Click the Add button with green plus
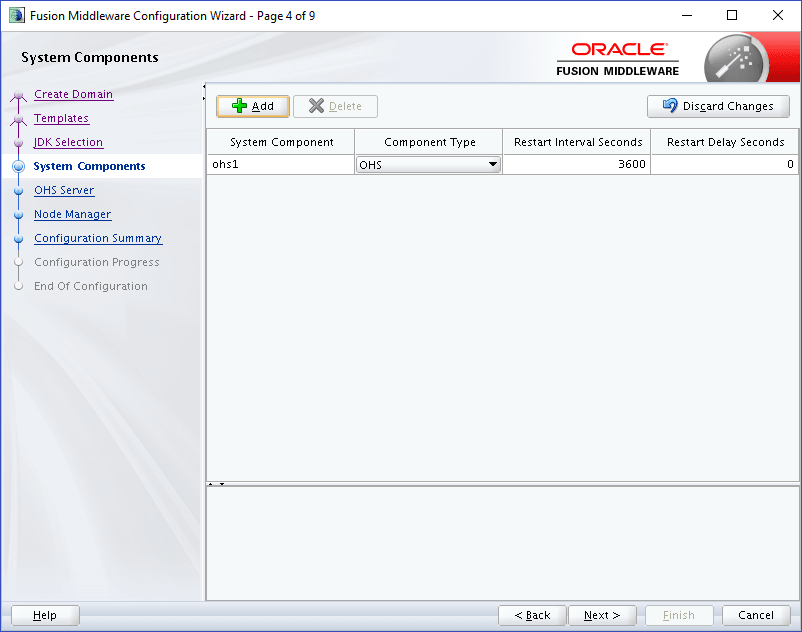The image size is (802, 632). 253,106
